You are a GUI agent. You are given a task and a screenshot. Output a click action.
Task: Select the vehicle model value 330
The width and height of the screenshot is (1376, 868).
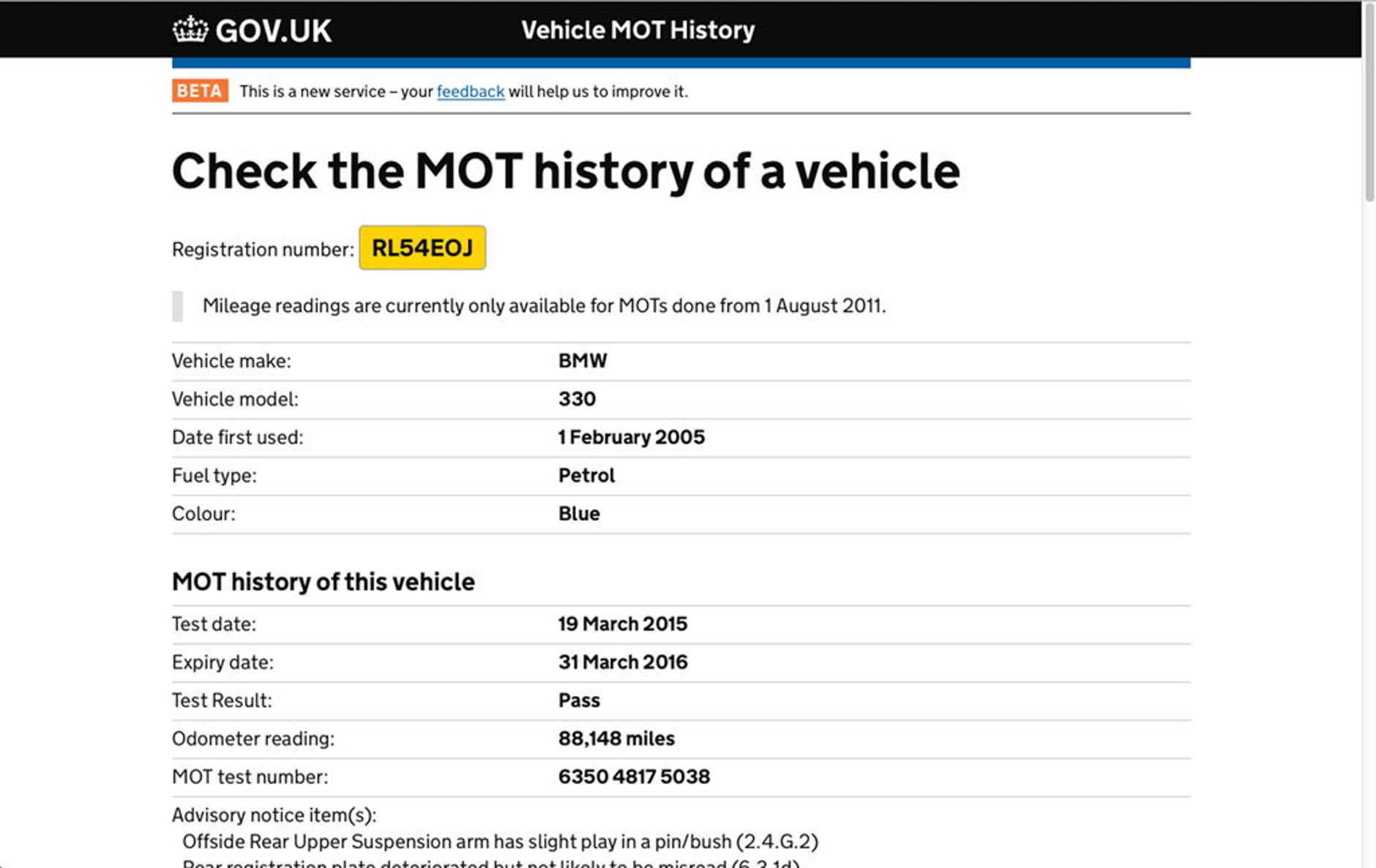[577, 399]
